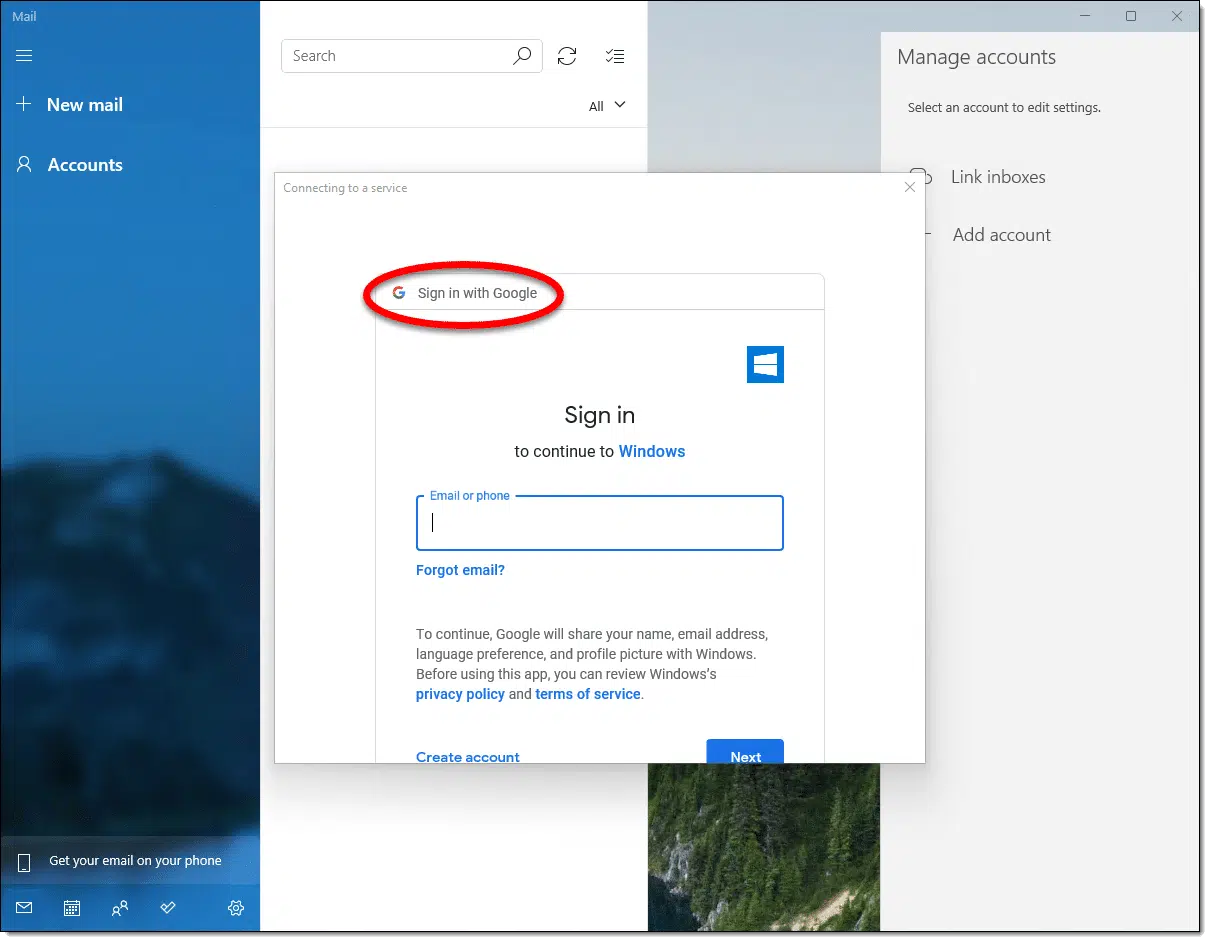
Task: Click the Email or phone field
Action: click(599, 523)
